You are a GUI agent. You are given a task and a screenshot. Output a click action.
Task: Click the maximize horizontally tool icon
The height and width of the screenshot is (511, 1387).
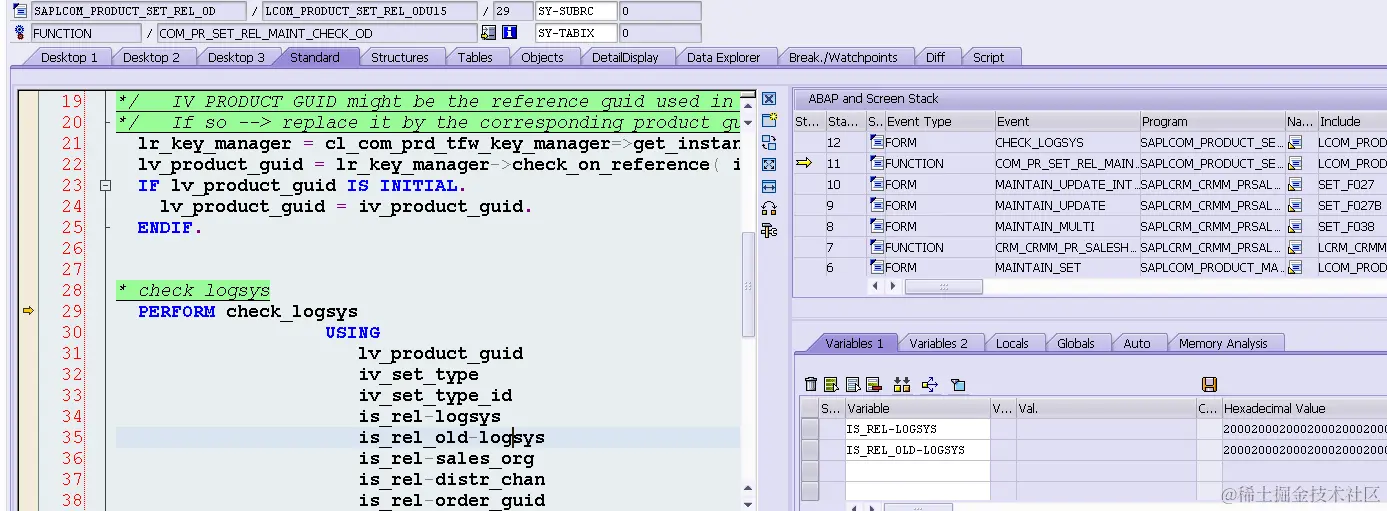click(769, 186)
